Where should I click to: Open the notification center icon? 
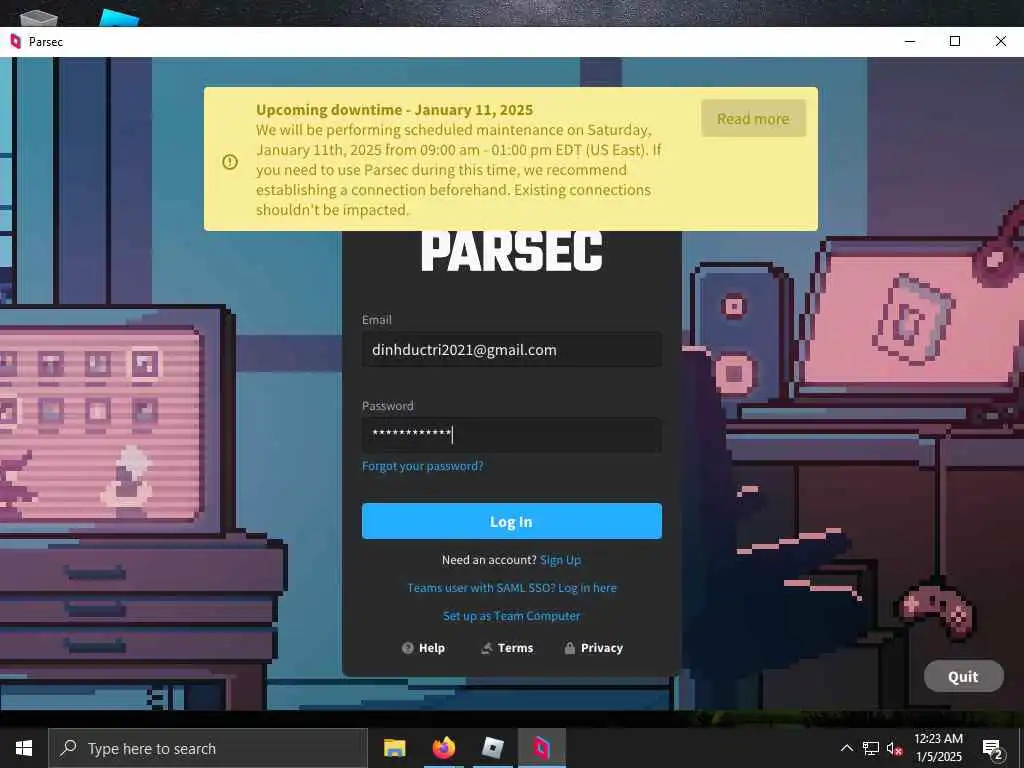tap(993, 748)
